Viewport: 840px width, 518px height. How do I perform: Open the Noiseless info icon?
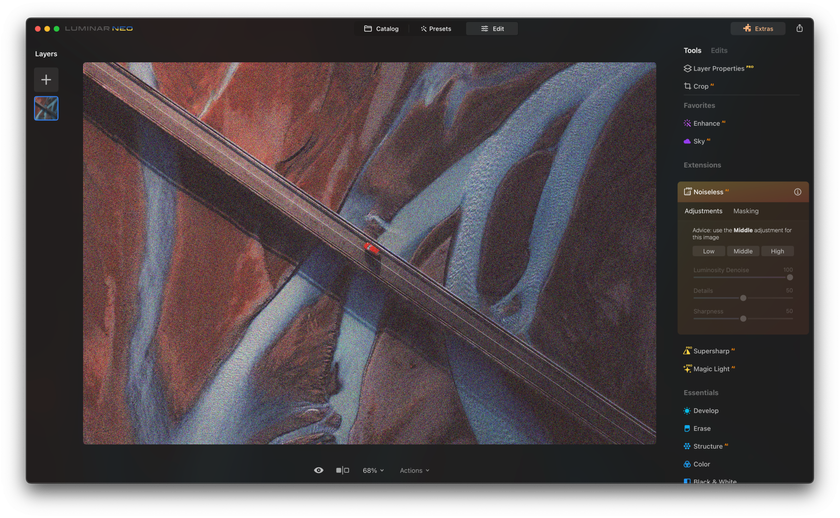pyautogui.click(x=797, y=192)
